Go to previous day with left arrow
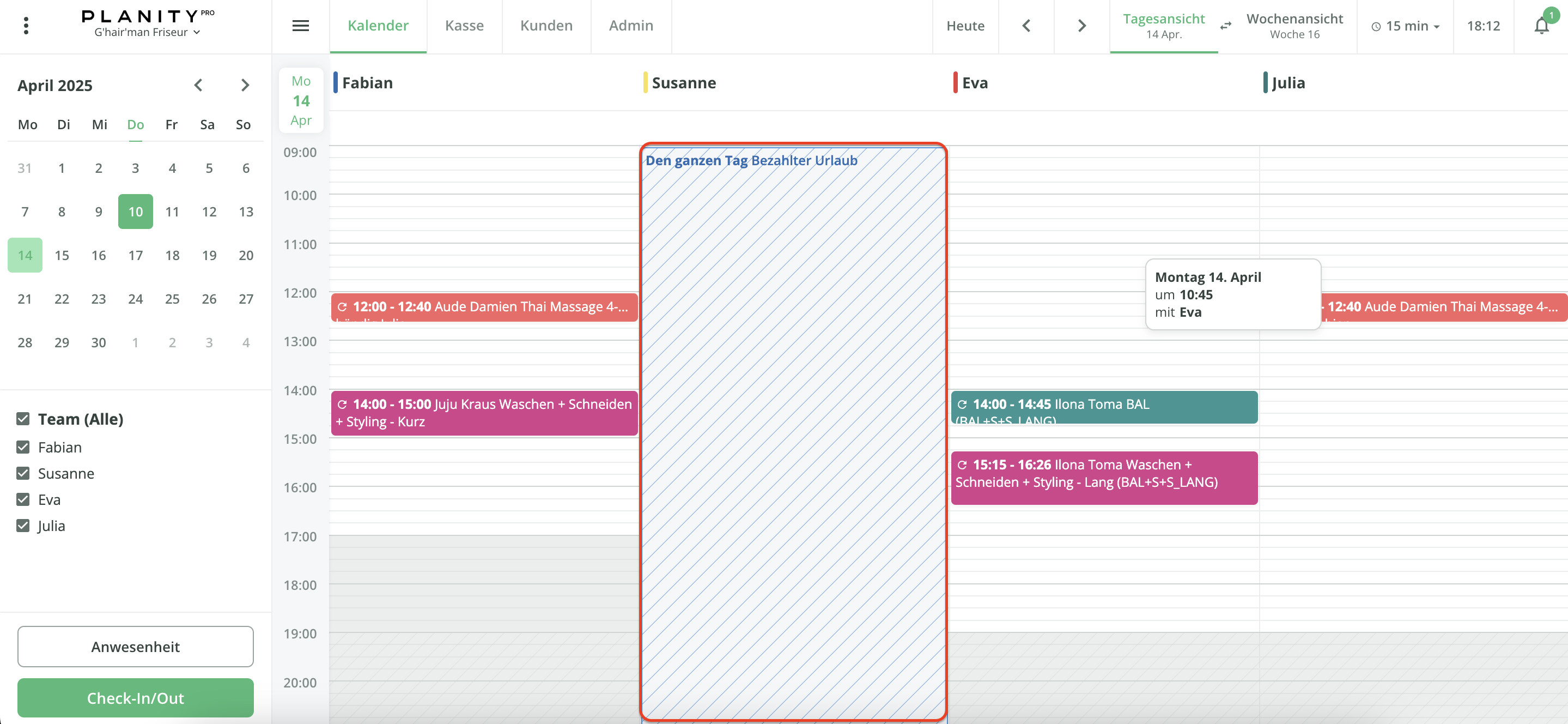 click(1026, 26)
